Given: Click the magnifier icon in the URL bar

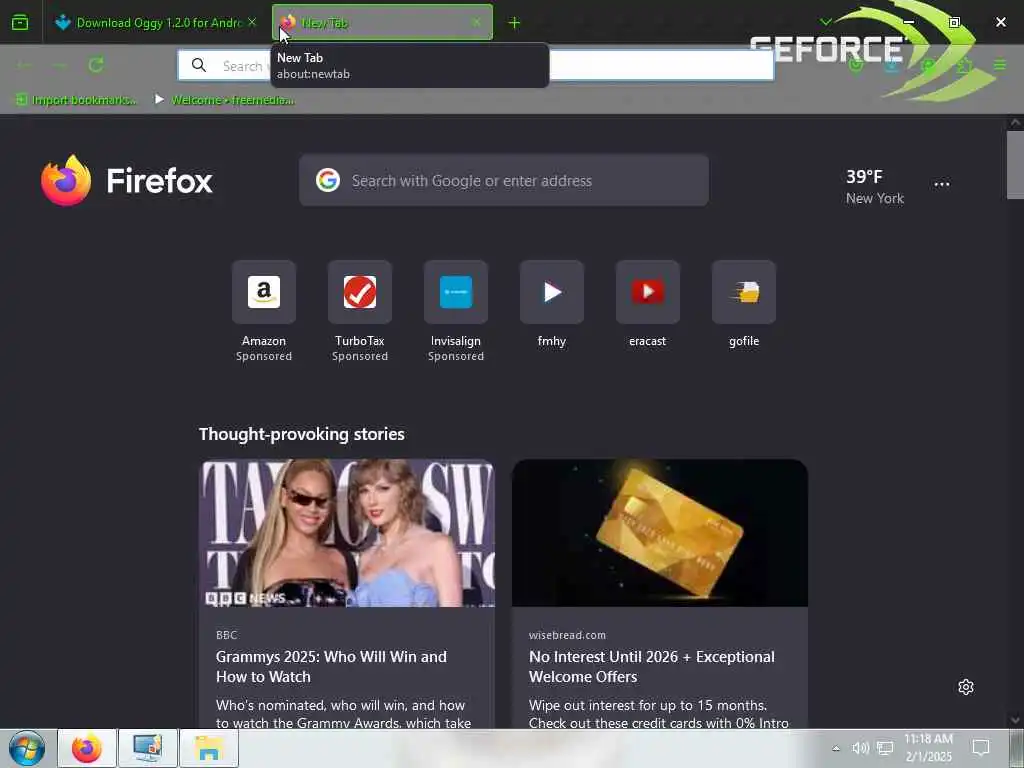Looking at the screenshot, I should tap(199, 65).
